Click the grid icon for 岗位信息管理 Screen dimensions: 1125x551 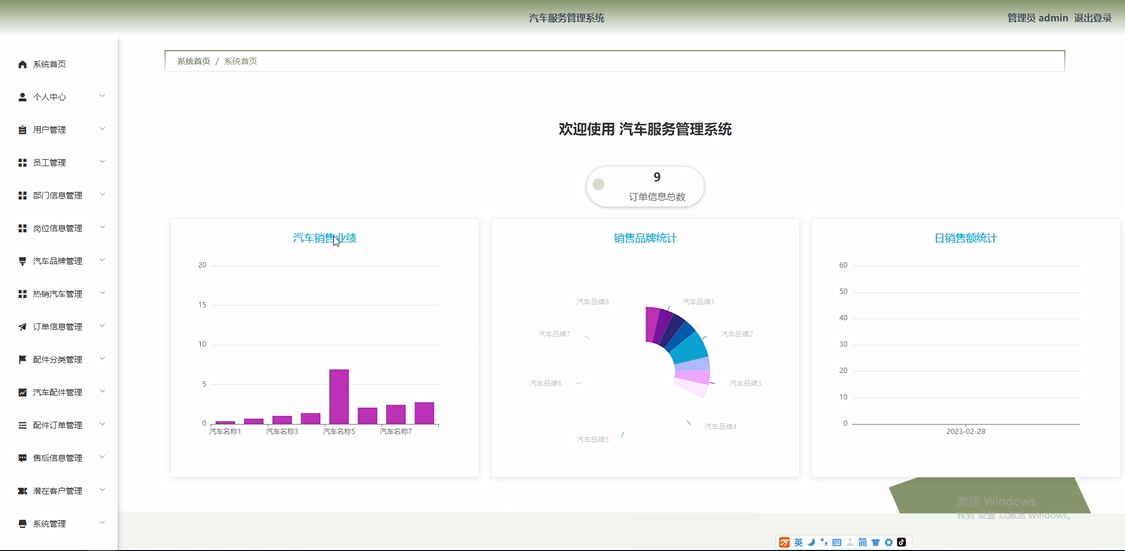click(x=22, y=228)
